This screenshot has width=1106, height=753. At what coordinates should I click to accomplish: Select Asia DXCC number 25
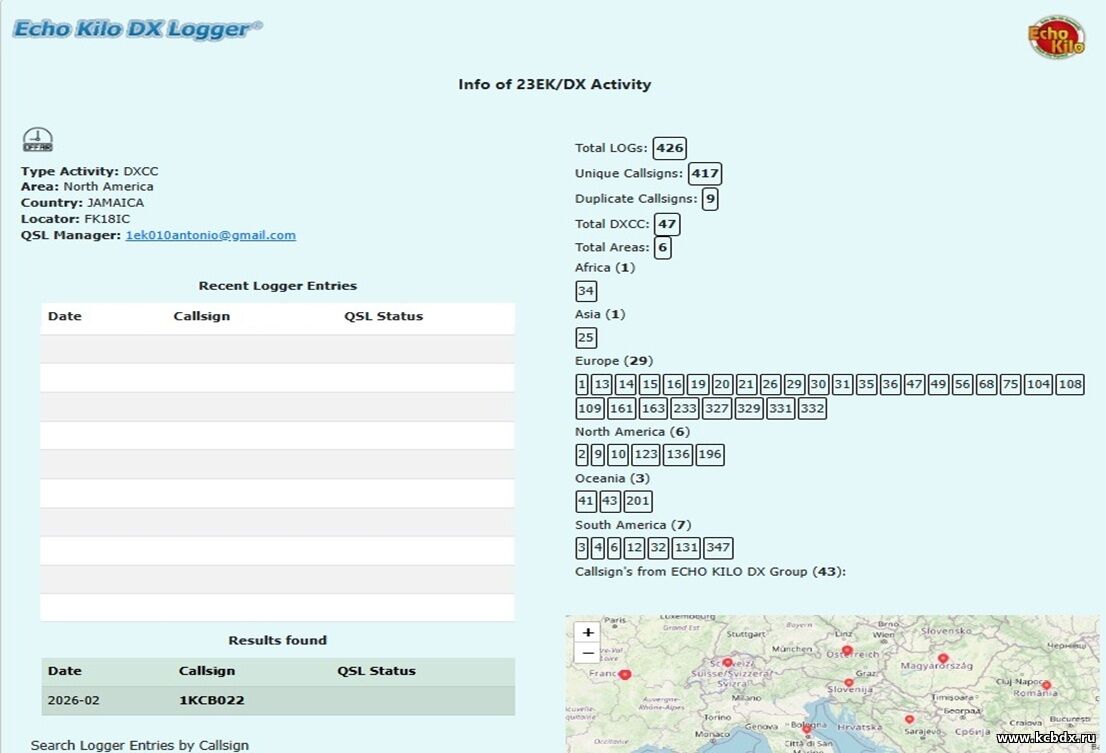tap(586, 338)
